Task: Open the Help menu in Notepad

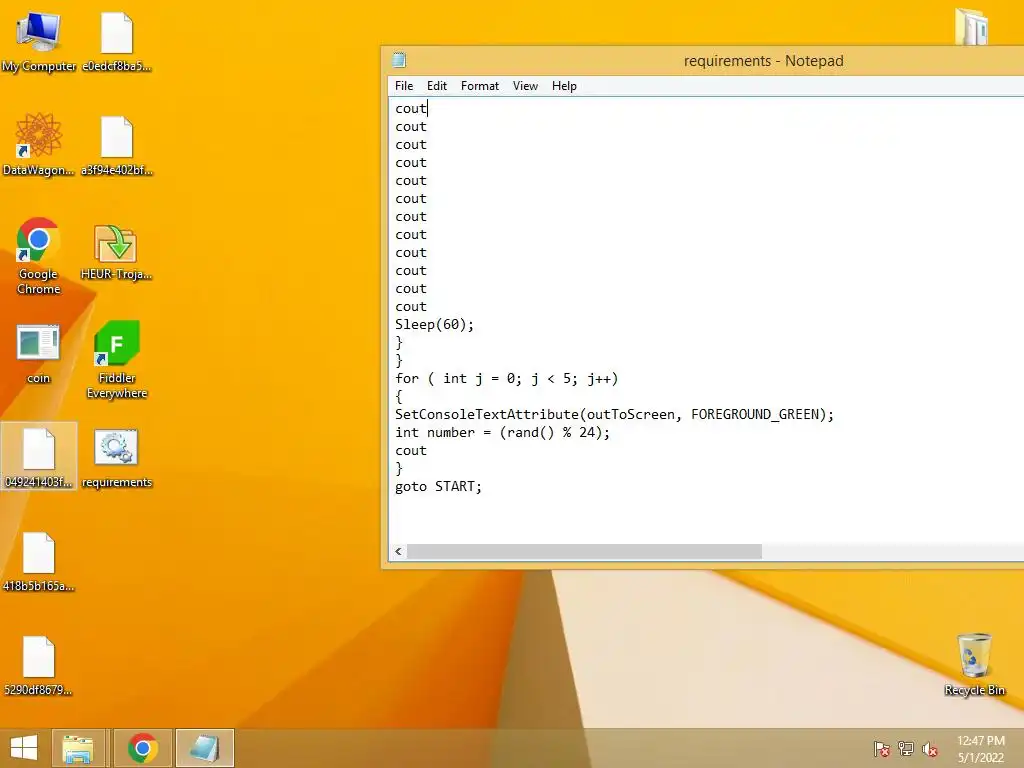Action: 564,86
